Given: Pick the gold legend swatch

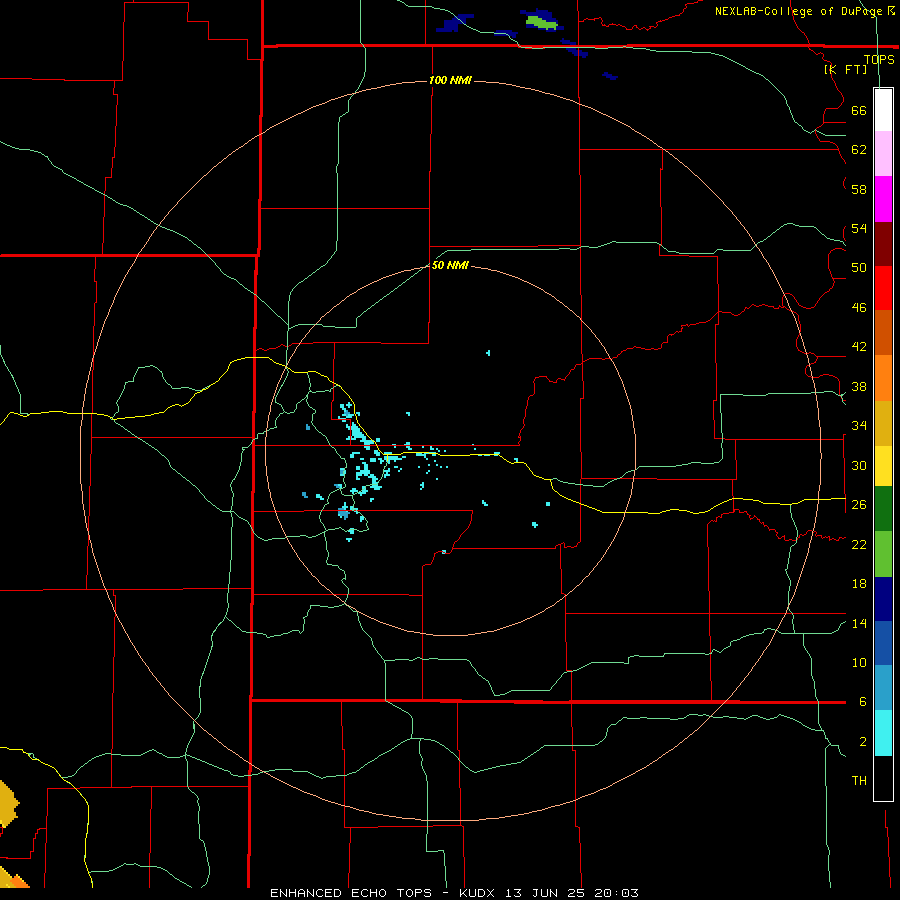Looking at the screenshot, I should [x=883, y=423].
